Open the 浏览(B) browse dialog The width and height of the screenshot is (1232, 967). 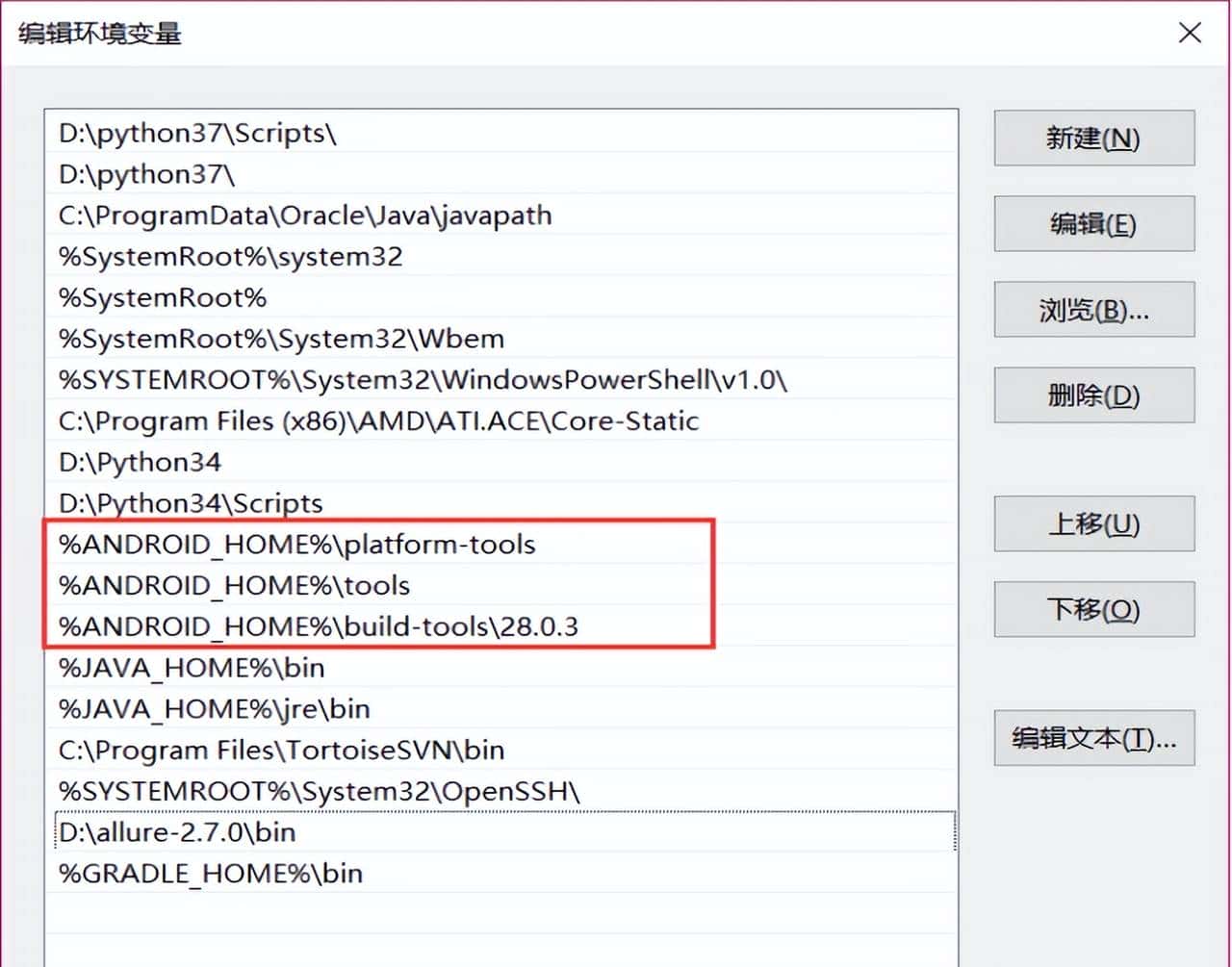[x=1093, y=310]
